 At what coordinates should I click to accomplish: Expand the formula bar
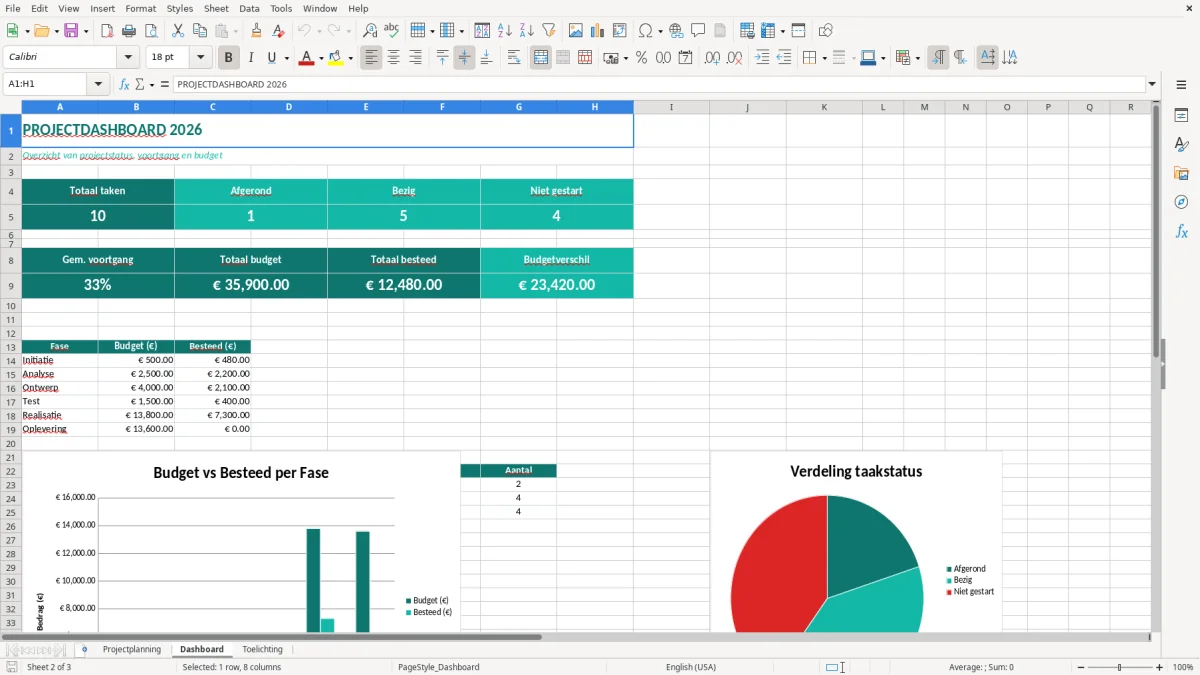click(1152, 85)
